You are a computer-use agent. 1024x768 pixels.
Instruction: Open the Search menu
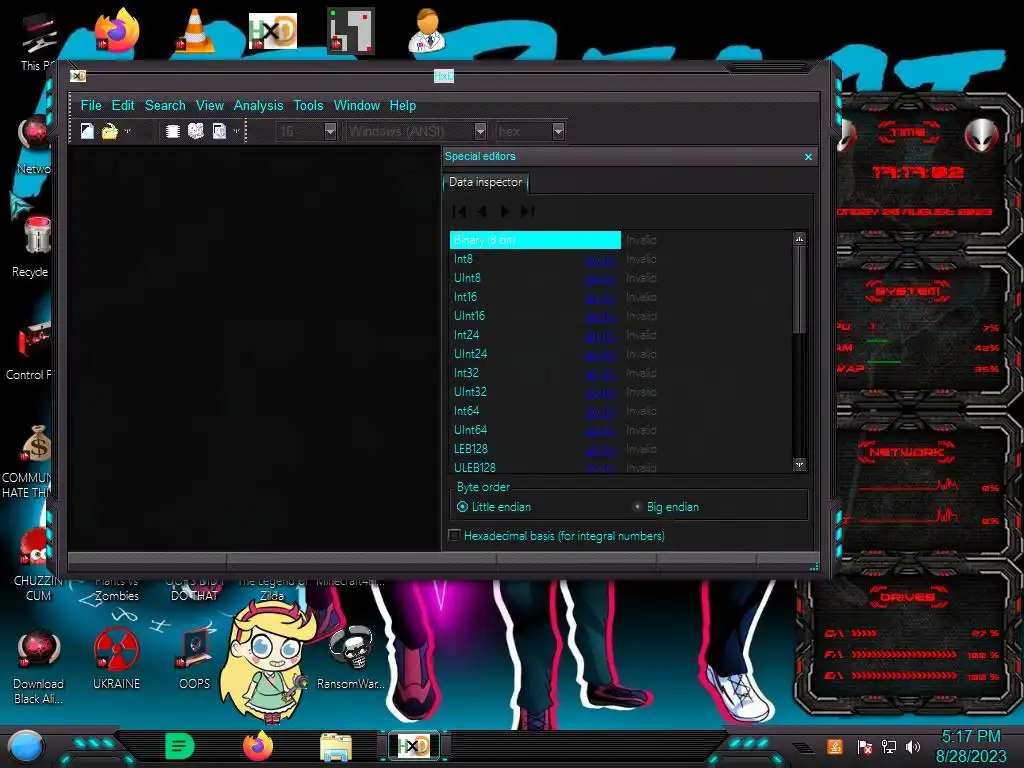[165, 105]
